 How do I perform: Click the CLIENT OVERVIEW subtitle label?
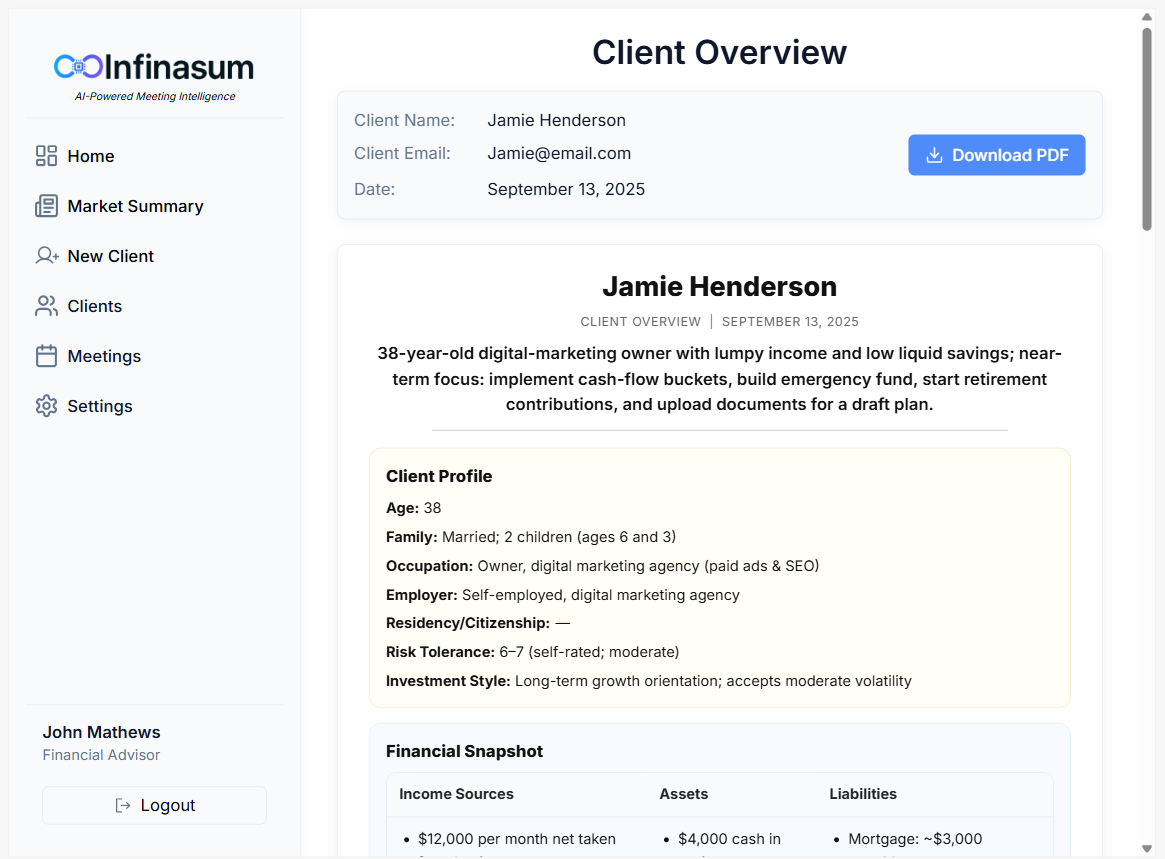tap(640, 322)
